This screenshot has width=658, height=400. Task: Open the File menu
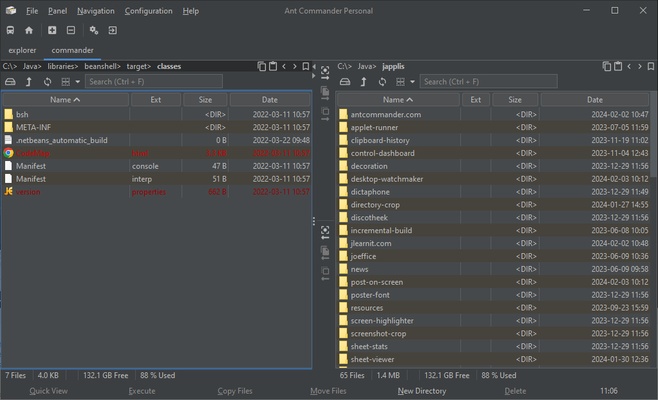(x=32, y=11)
